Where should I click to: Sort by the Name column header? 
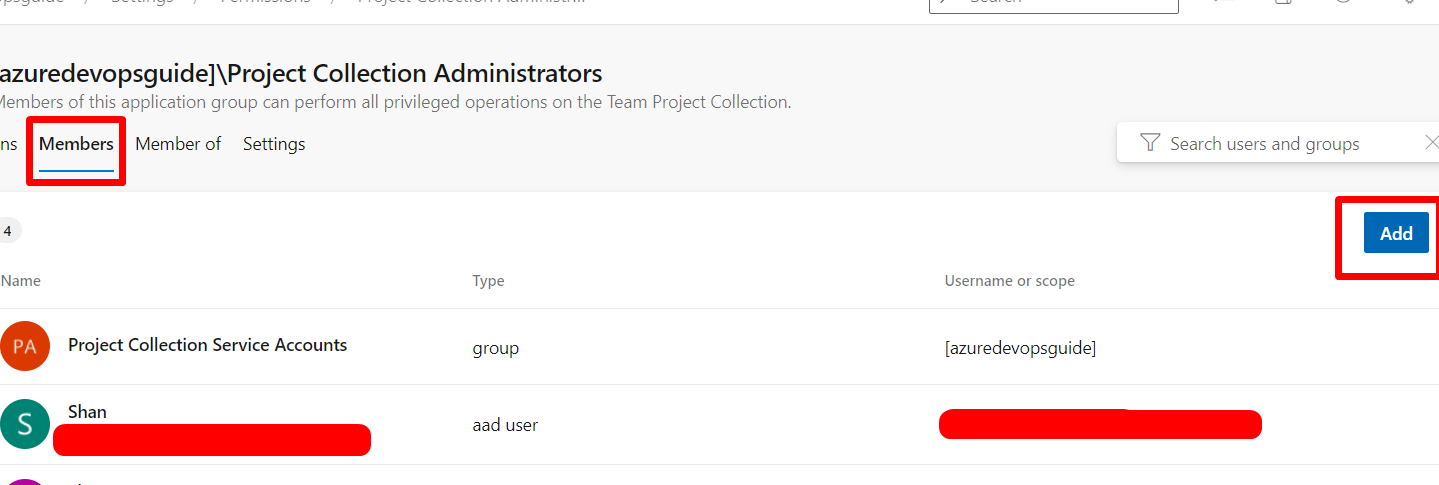[x=21, y=281]
